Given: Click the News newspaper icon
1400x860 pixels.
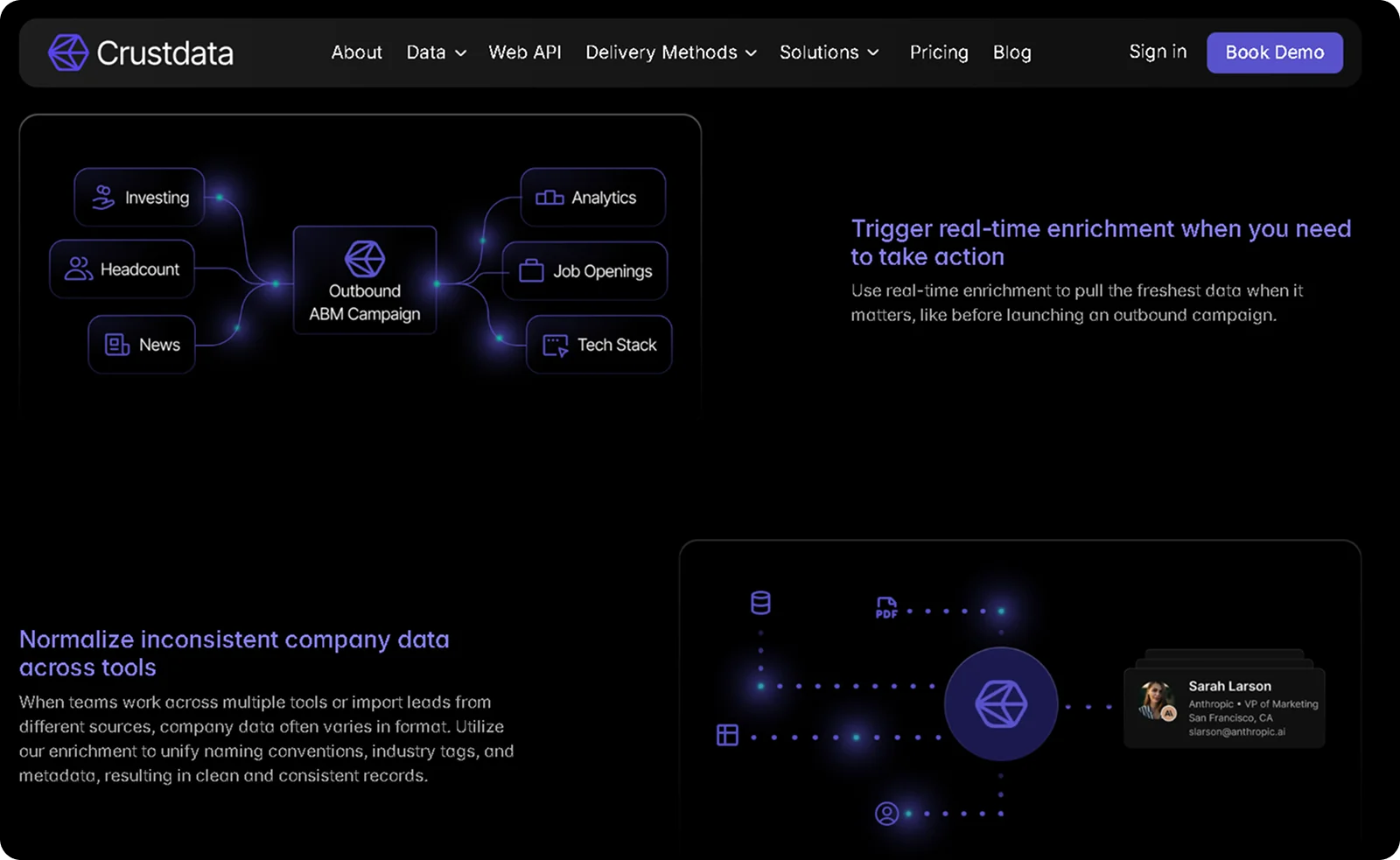Looking at the screenshot, I should tap(117, 345).
